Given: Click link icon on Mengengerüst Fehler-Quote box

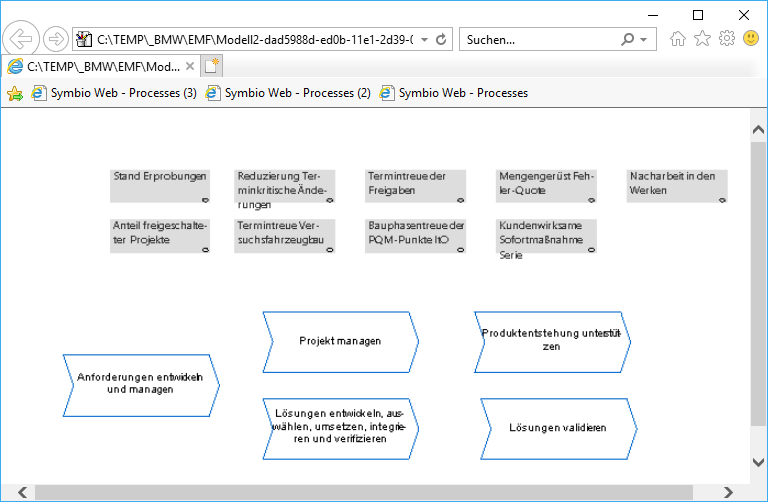Looking at the screenshot, I should [591, 200].
